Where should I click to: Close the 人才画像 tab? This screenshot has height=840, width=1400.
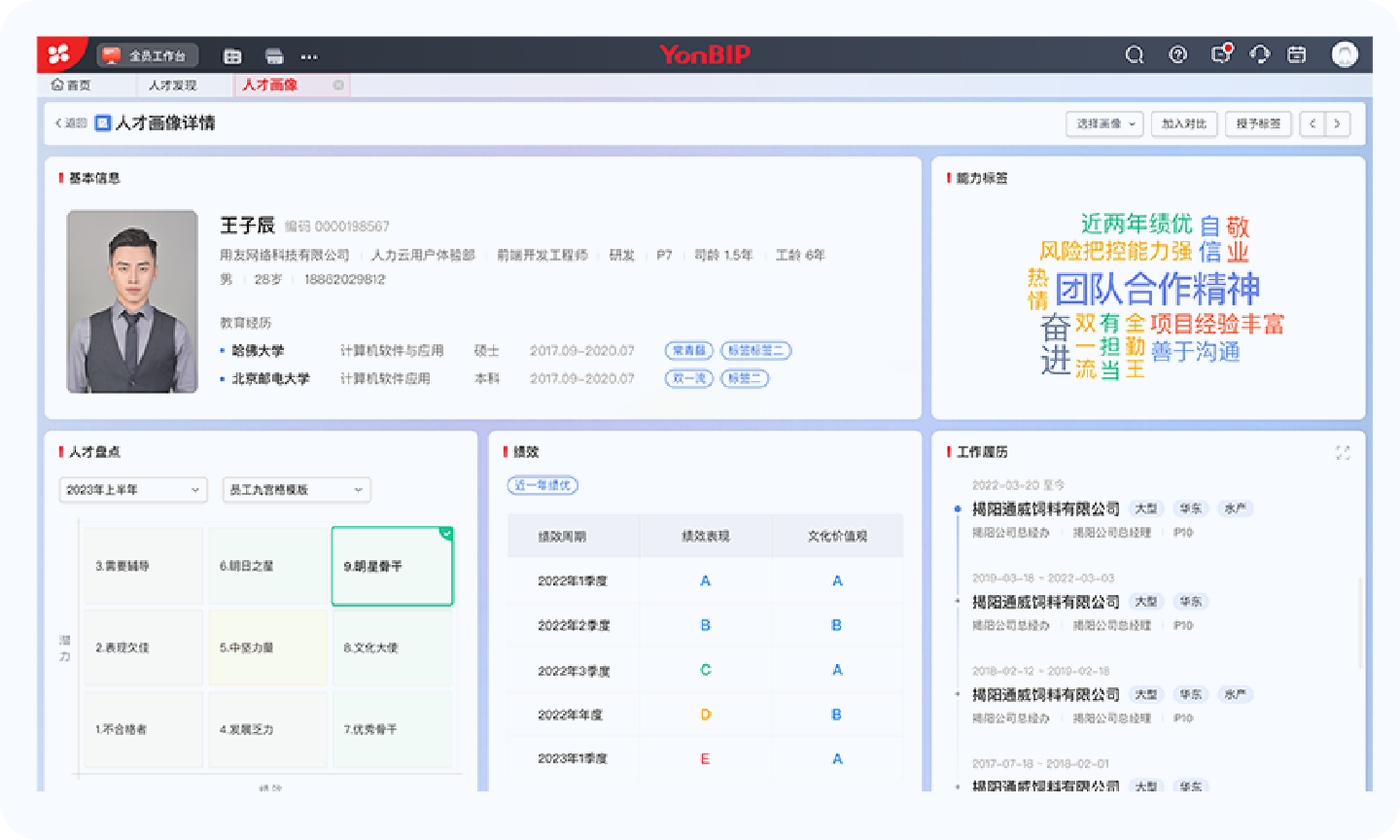338,86
